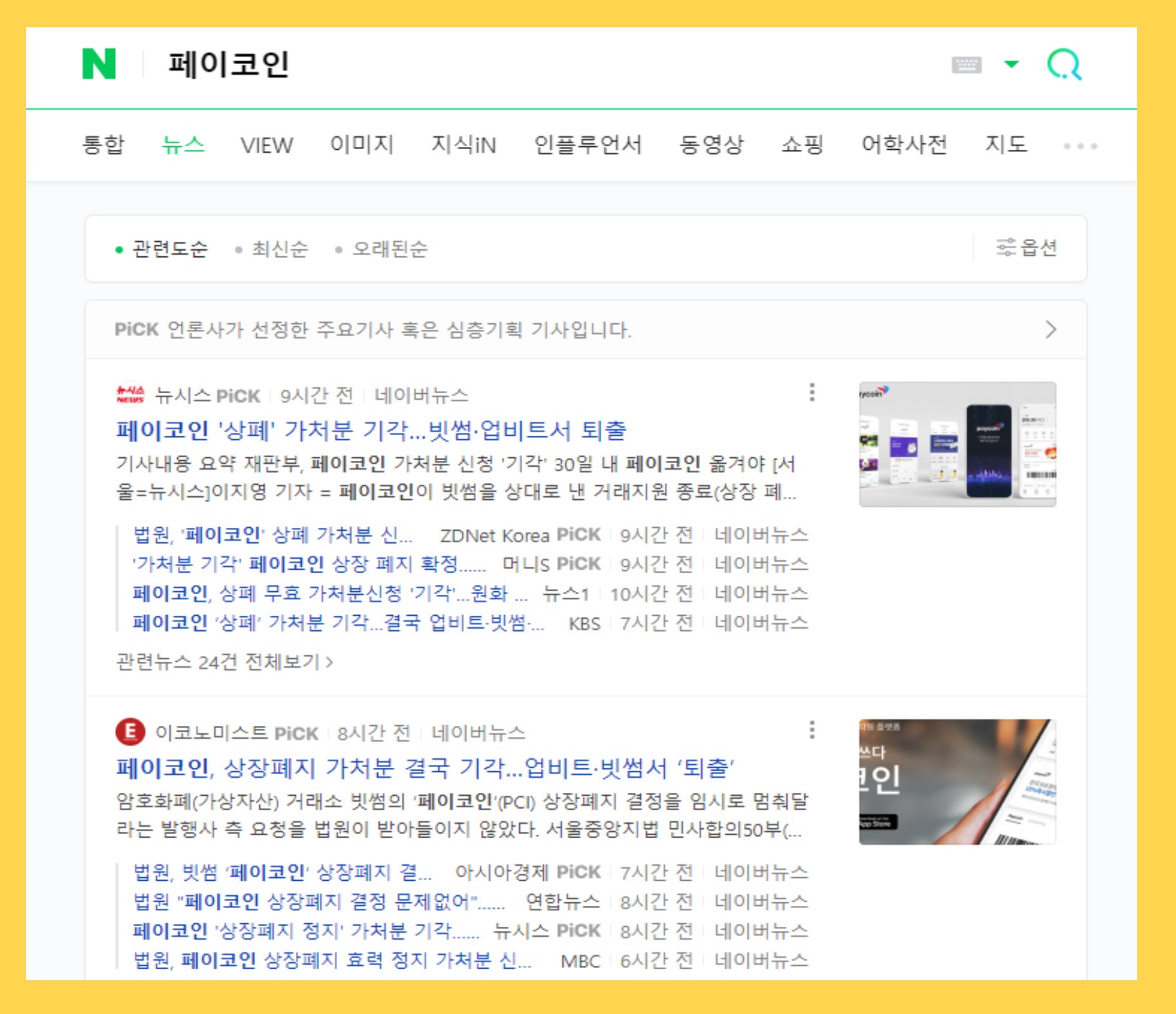Sort results by 오래된순

click(382, 249)
